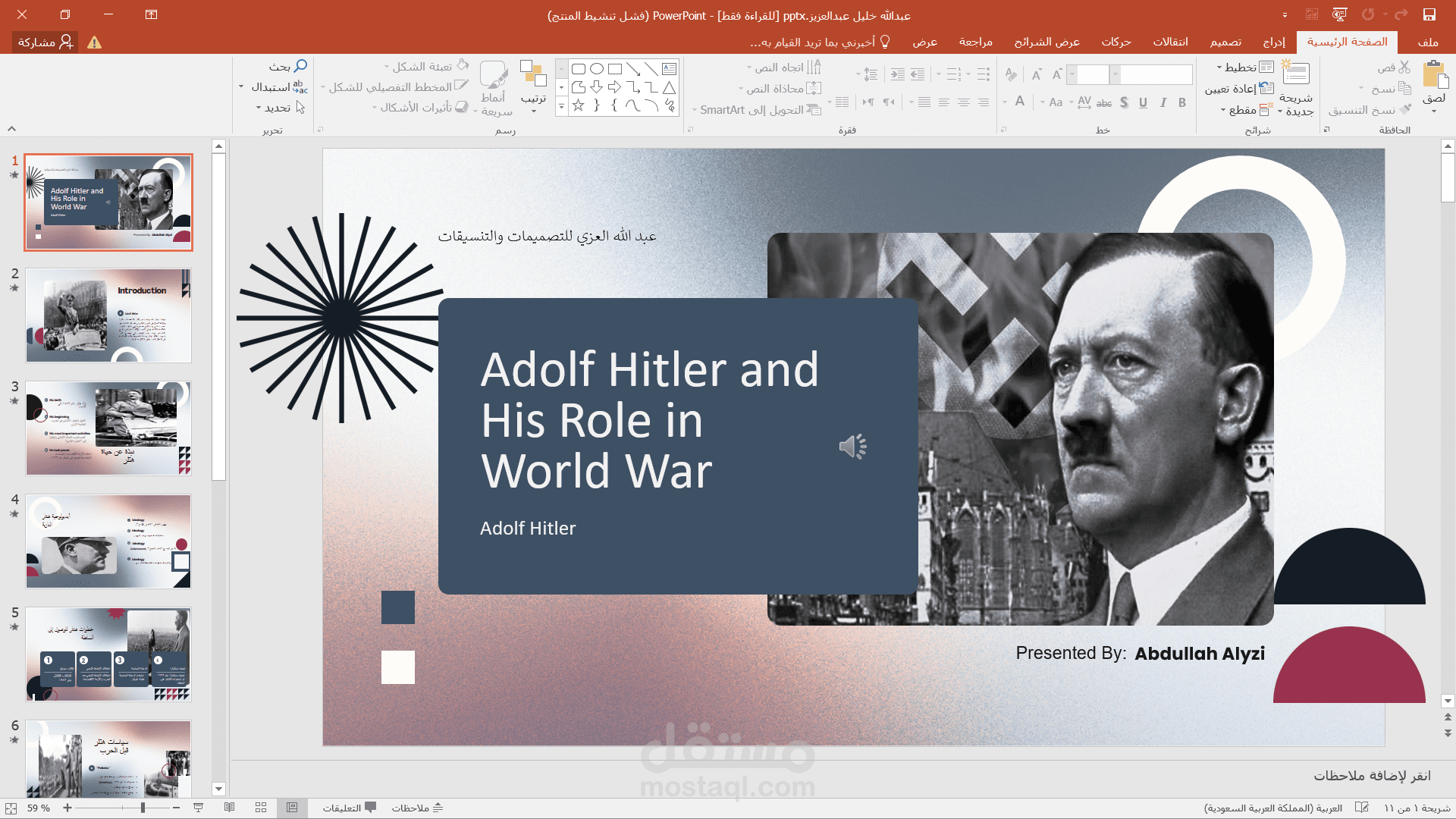
Task: Fit slide to current window icon
Action: pyautogui.click(x=11, y=808)
